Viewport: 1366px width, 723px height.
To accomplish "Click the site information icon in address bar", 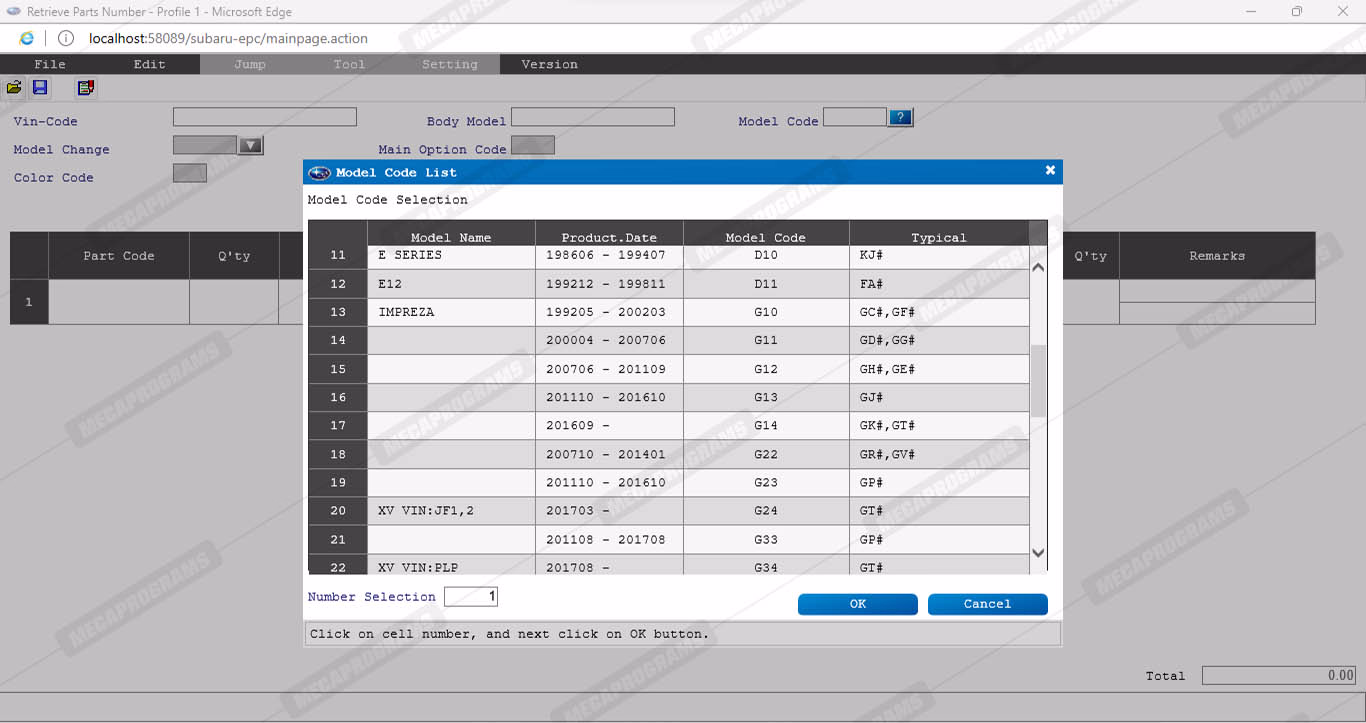I will tap(66, 39).
